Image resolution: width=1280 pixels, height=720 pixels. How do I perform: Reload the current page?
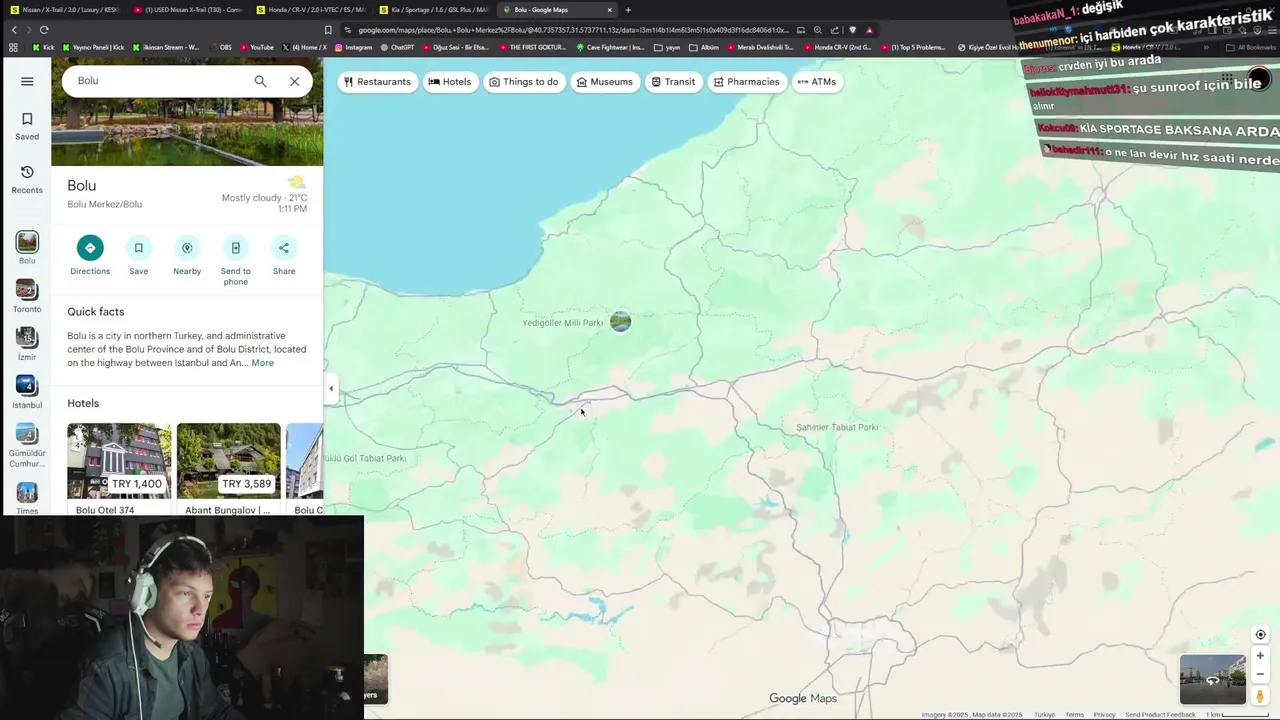click(x=43, y=30)
